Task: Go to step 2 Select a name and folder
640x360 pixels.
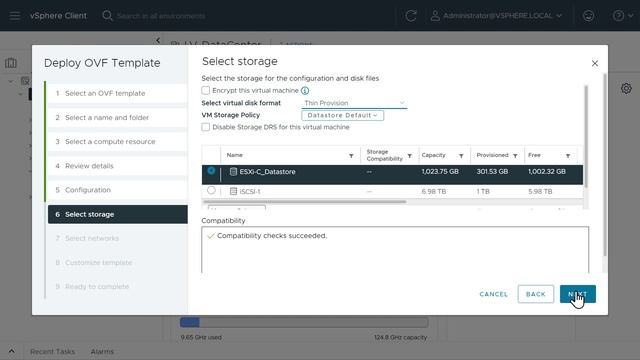Action: click(117, 118)
